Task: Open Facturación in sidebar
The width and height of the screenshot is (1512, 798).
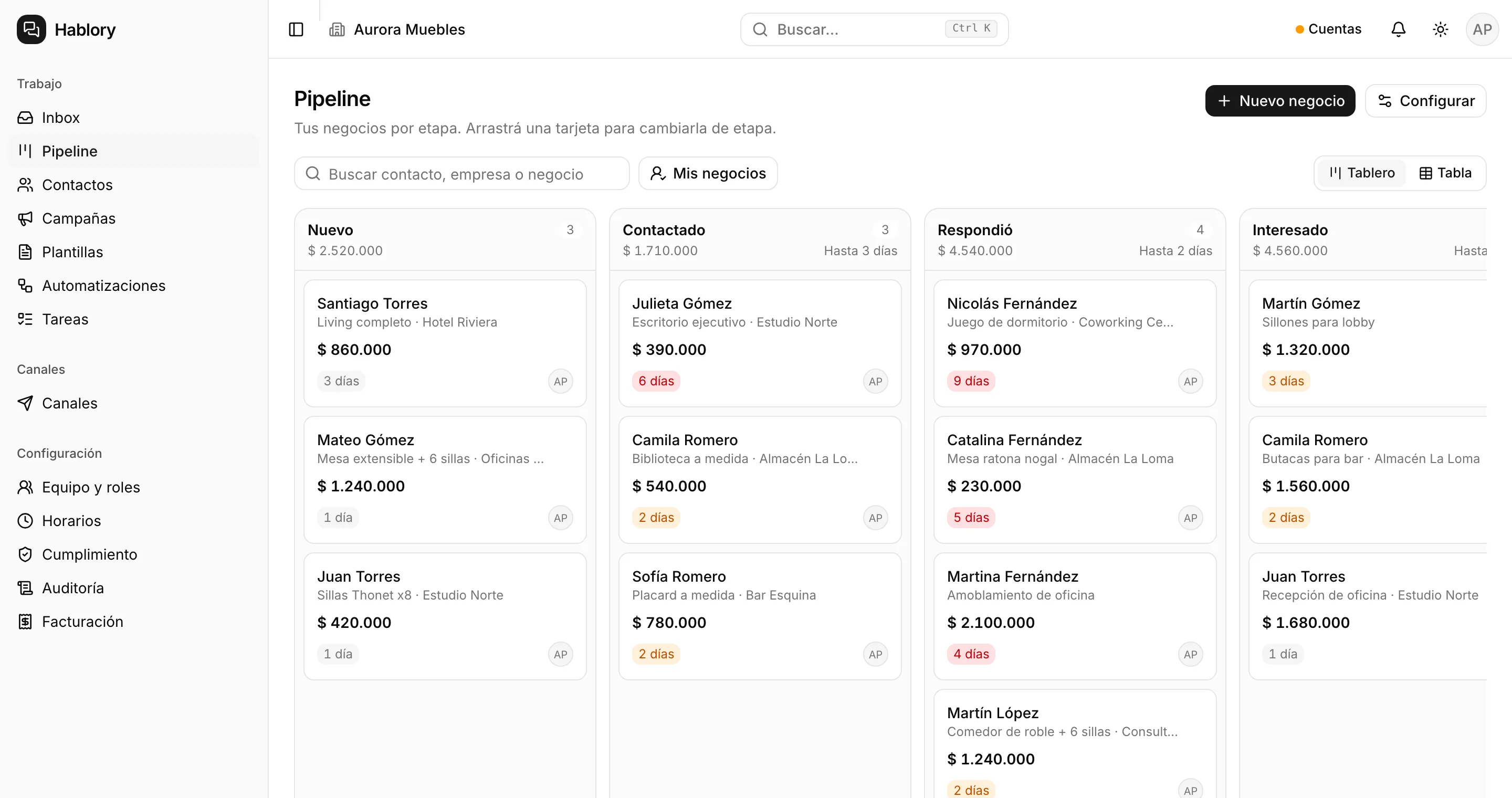Action: pos(134,622)
